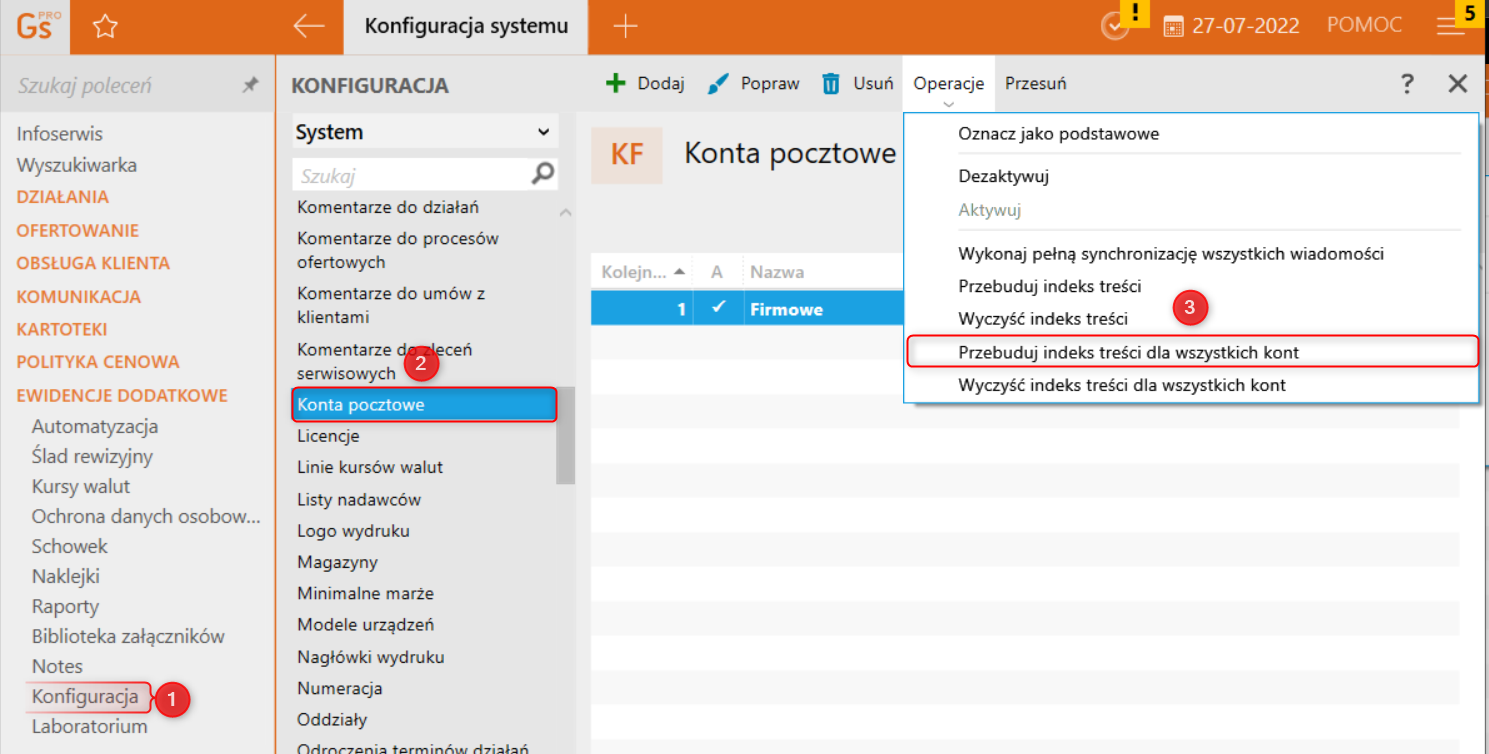Click the Usuń trash button
Screen dimensions: 1489x754
857,84
